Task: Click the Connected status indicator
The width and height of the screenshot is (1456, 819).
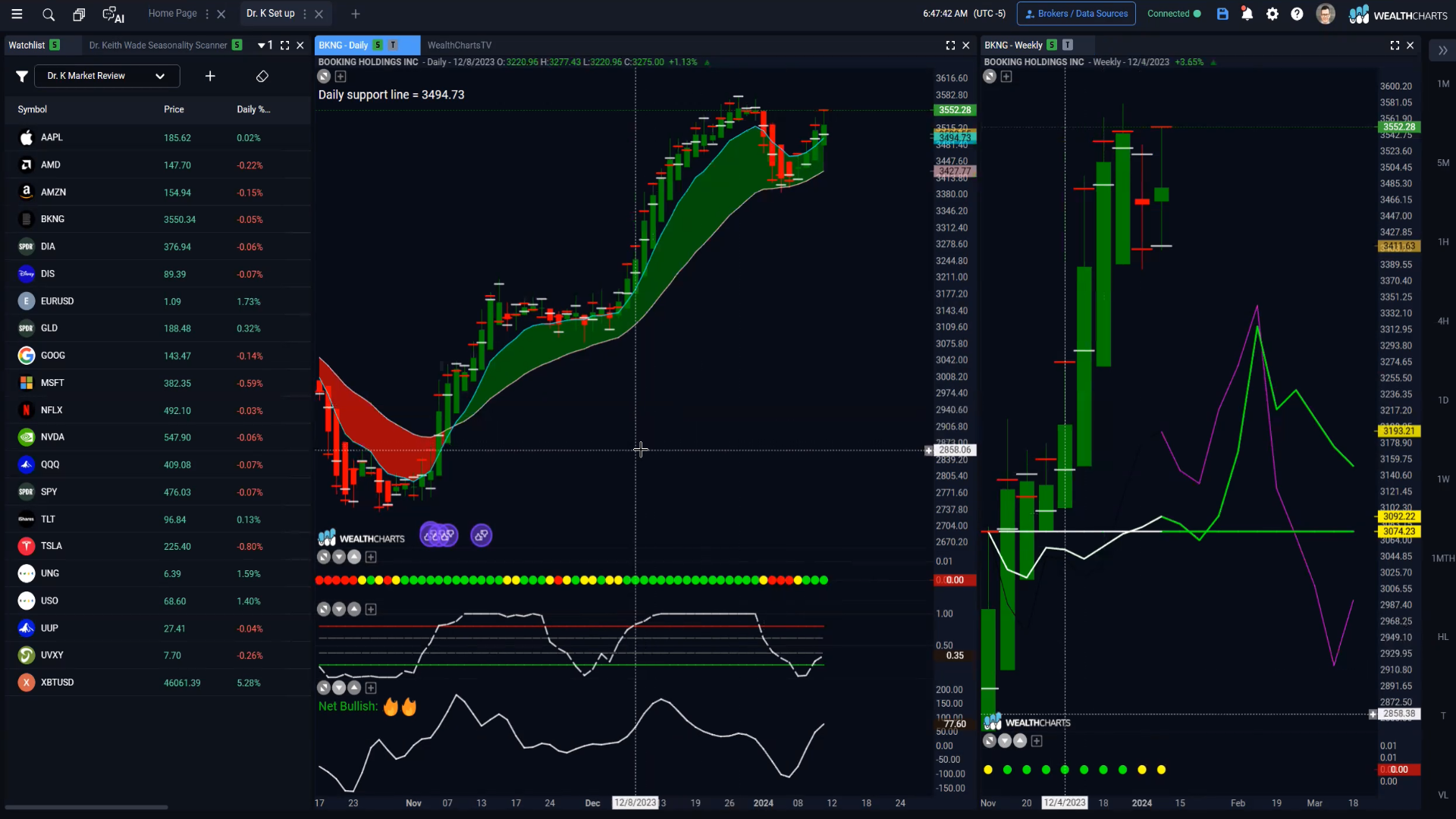Action: pyautogui.click(x=1174, y=14)
